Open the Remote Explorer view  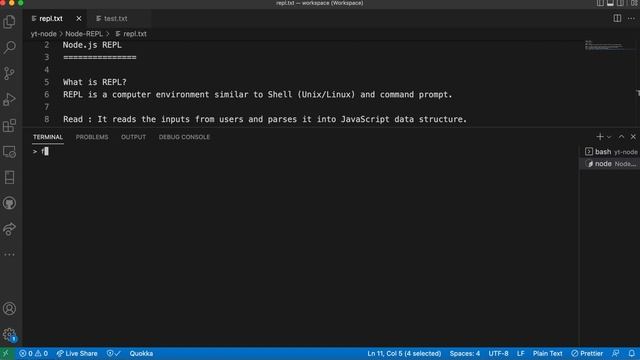[9, 152]
